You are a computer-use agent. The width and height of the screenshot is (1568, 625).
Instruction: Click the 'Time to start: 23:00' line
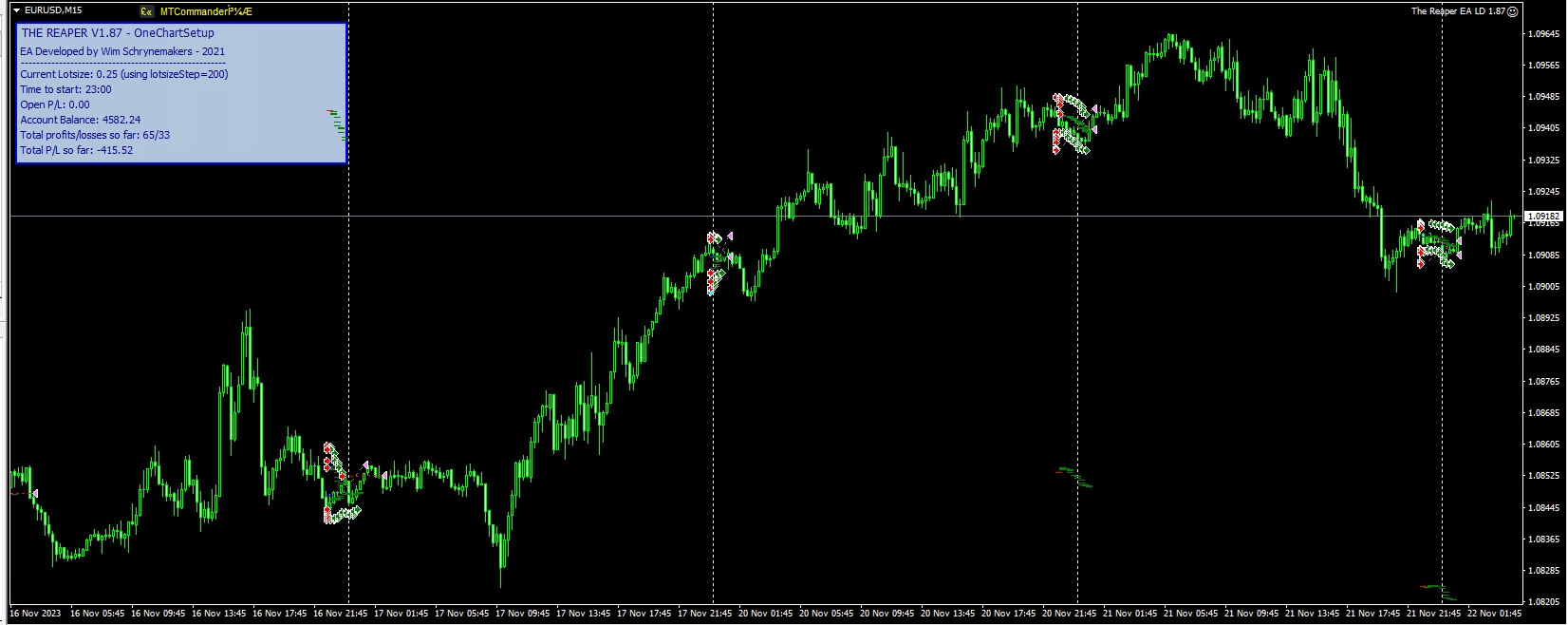pyautogui.click(x=65, y=89)
